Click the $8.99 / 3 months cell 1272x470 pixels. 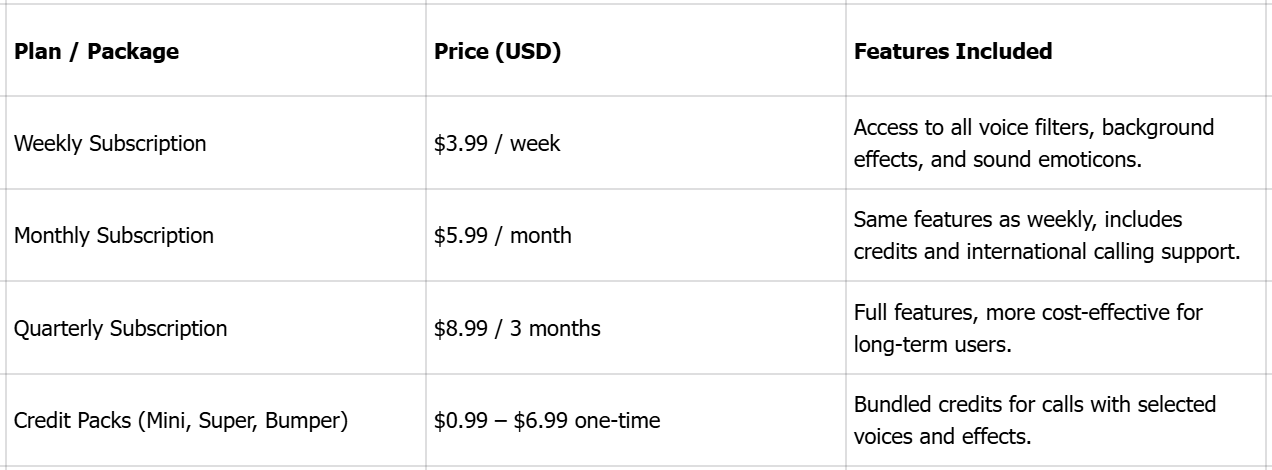(517, 328)
